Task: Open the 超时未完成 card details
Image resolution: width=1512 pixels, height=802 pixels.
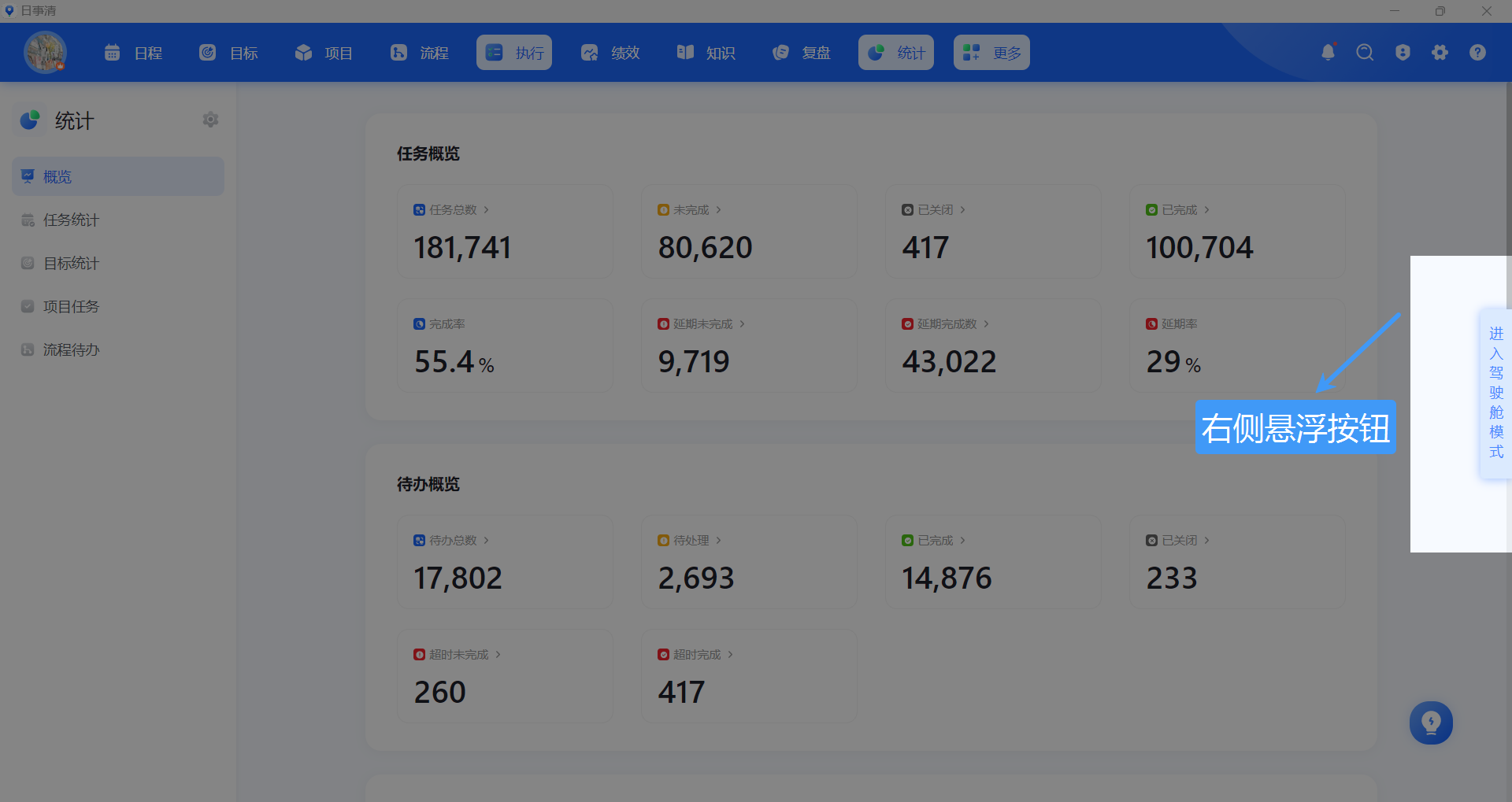Action: 458,655
